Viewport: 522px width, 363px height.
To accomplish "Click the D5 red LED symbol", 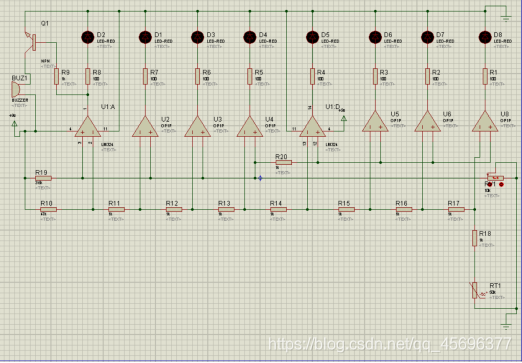I will pyautogui.click(x=312, y=37).
